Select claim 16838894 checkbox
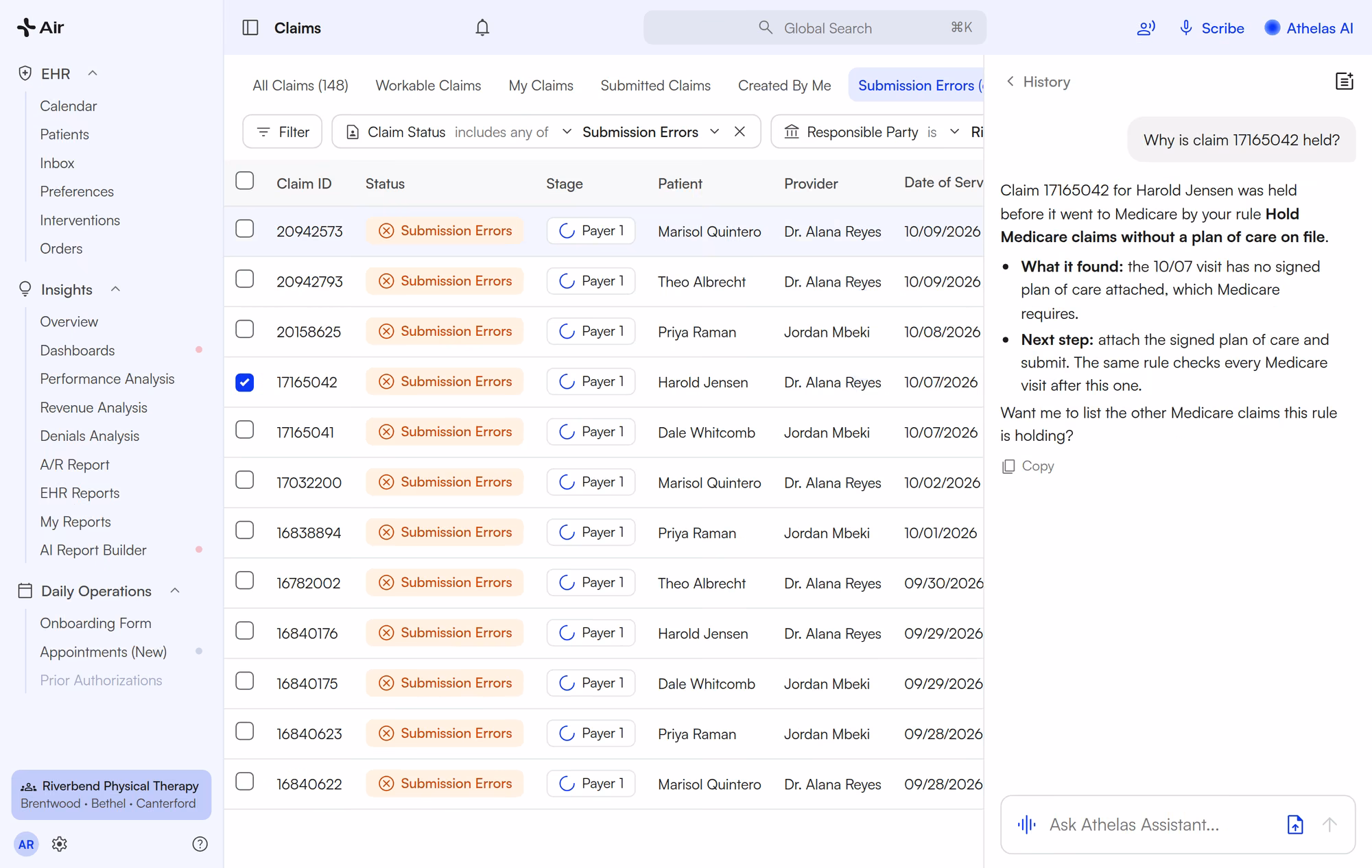The image size is (1372, 868). pos(245,531)
